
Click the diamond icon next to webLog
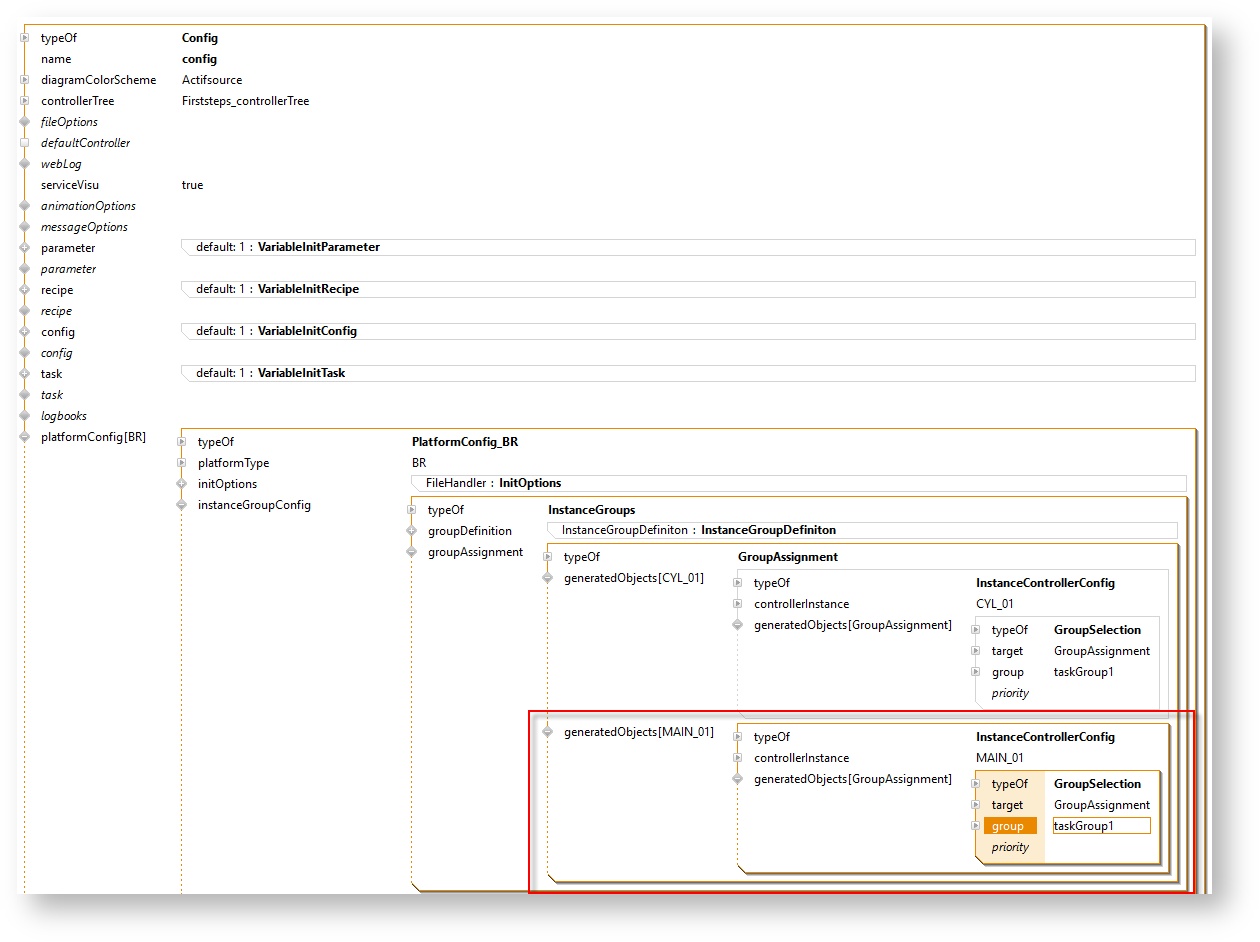point(25,164)
